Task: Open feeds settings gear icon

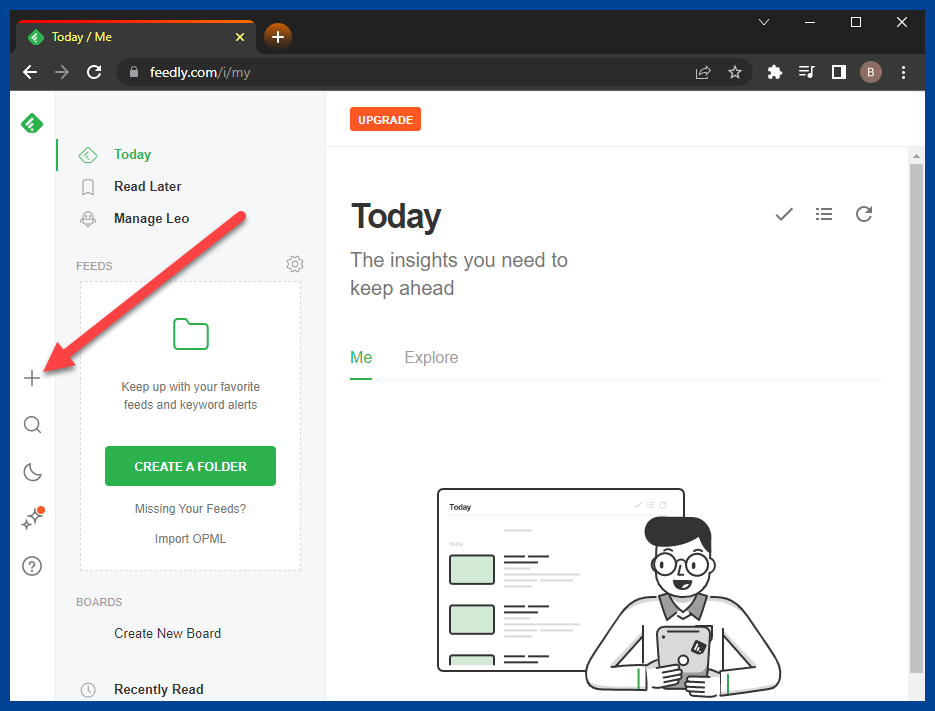Action: tap(295, 264)
